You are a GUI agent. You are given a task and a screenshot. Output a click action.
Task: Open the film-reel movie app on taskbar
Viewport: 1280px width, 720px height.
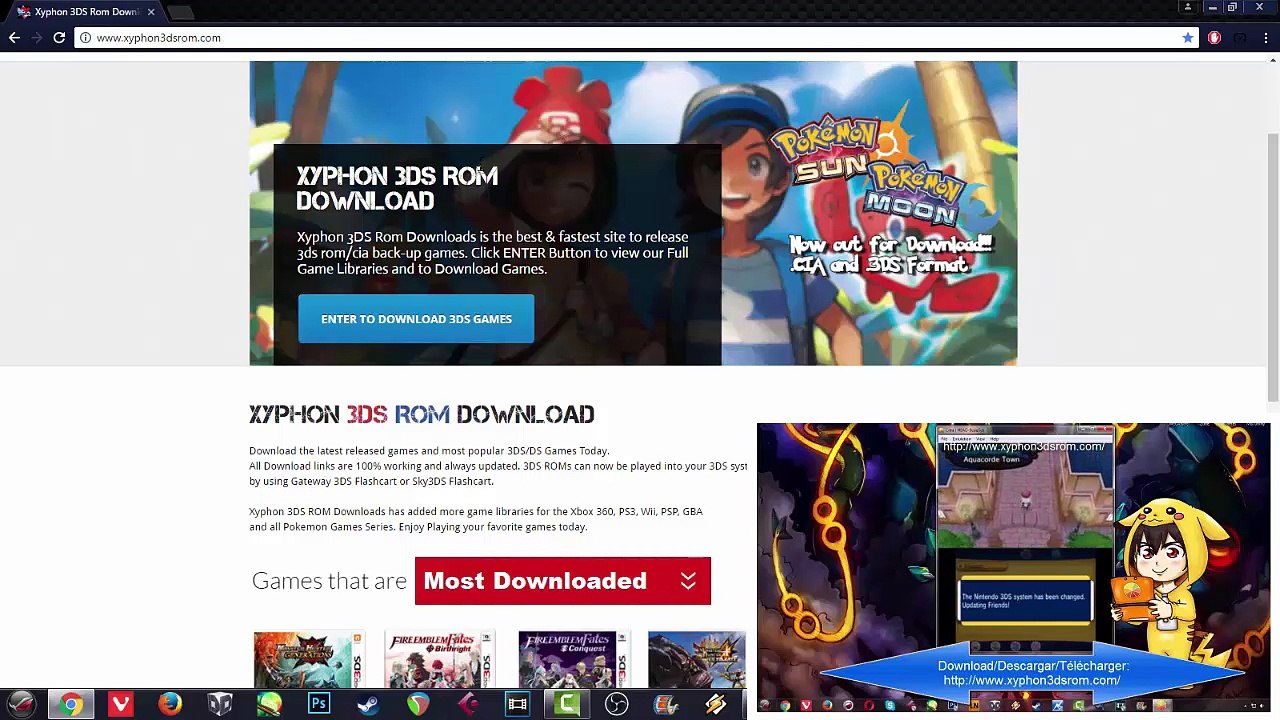click(x=666, y=705)
